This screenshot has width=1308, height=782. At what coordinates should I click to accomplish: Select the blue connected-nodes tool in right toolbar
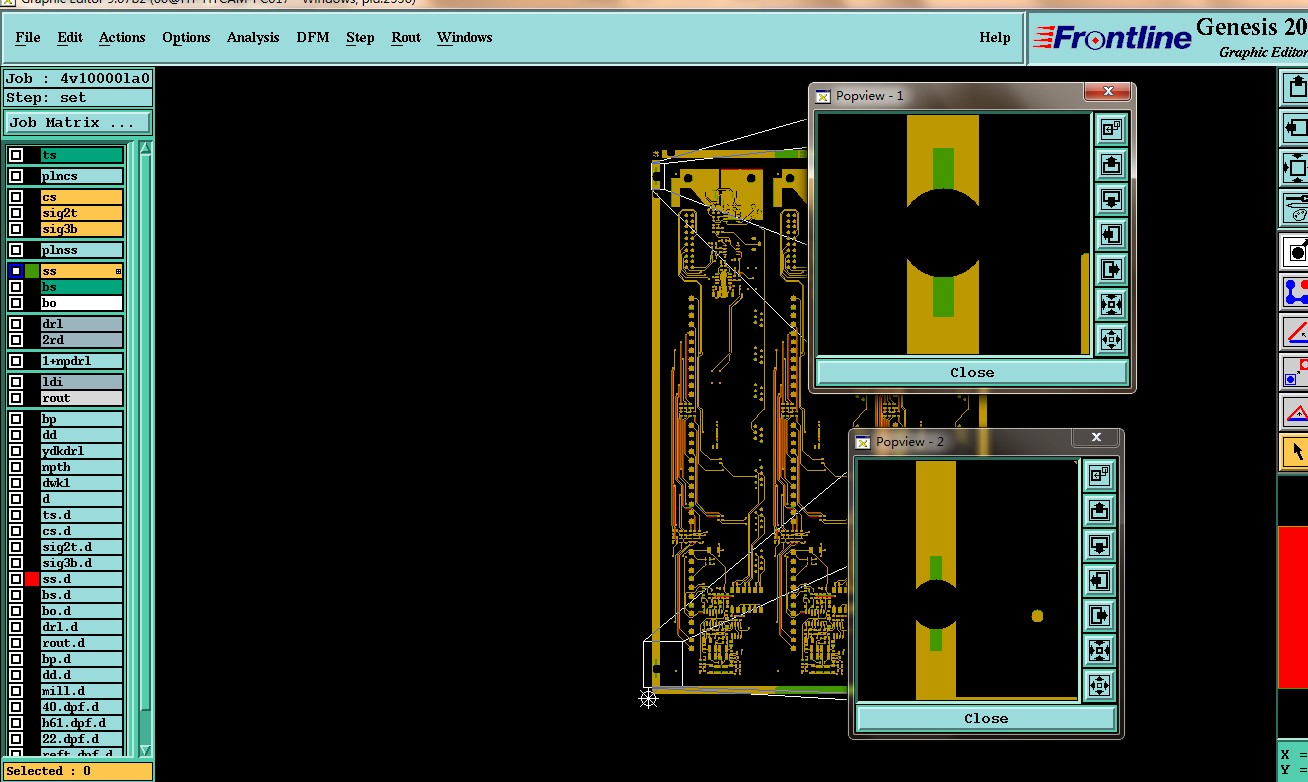pyautogui.click(x=1296, y=292)
